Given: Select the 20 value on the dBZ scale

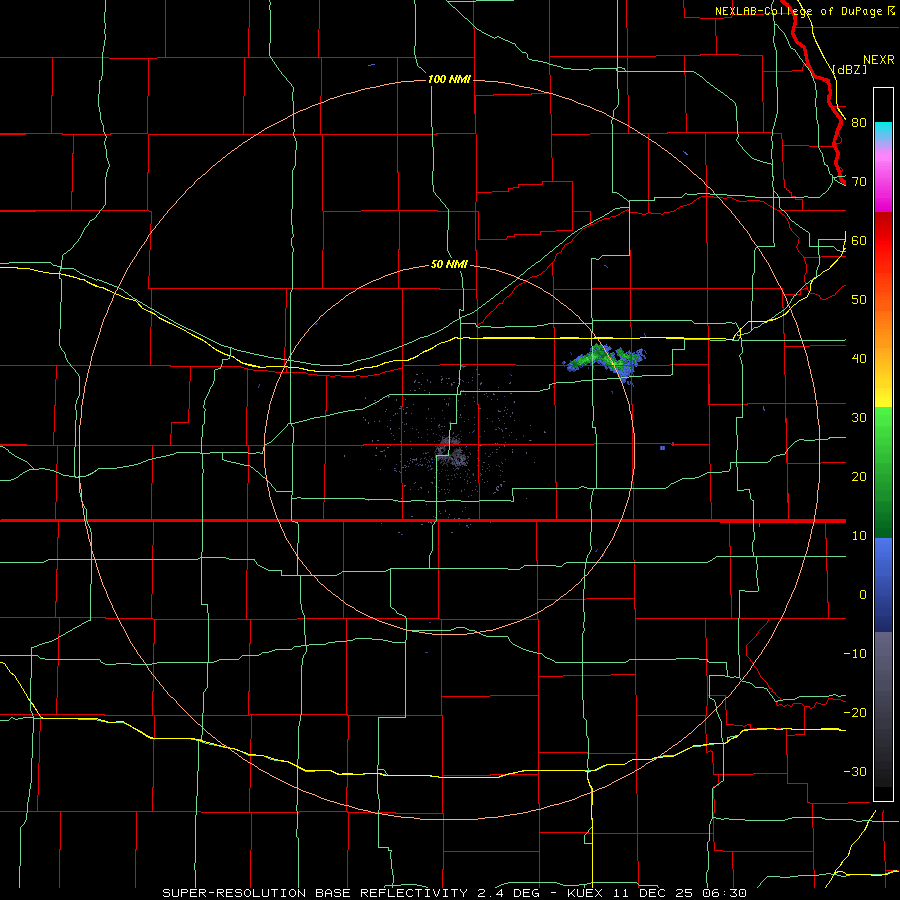Looking at the screenshot, I should click(x=859, y=477).
